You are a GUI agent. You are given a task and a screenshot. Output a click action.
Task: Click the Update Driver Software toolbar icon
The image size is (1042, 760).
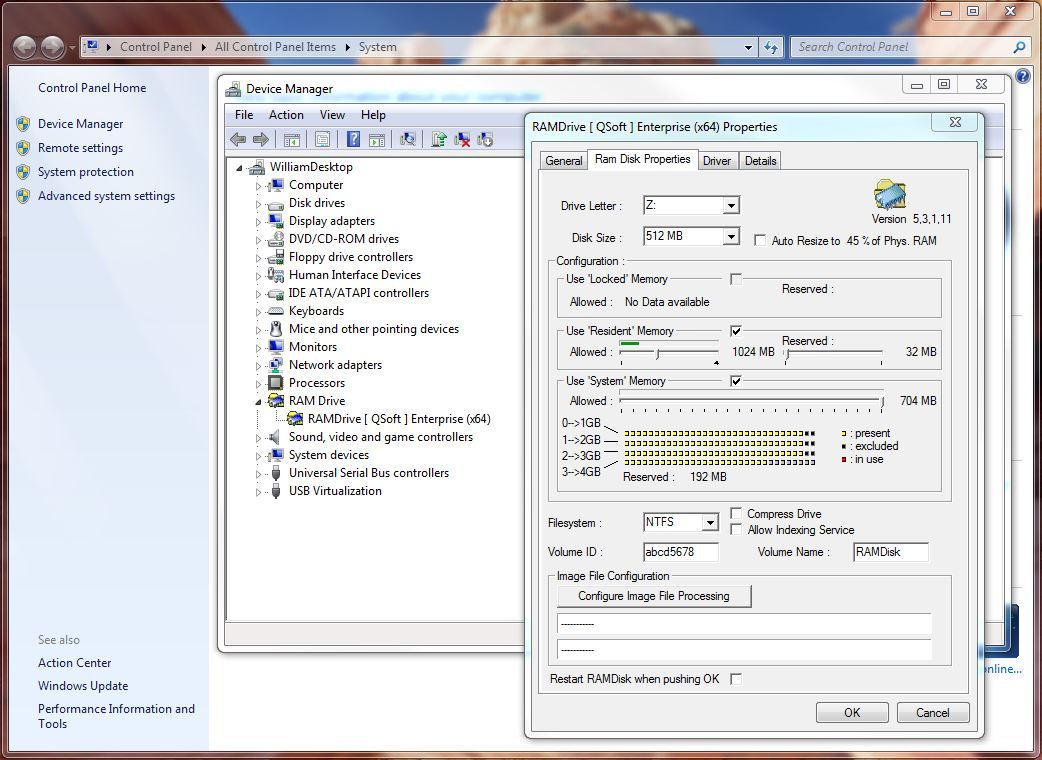point(438,140)
